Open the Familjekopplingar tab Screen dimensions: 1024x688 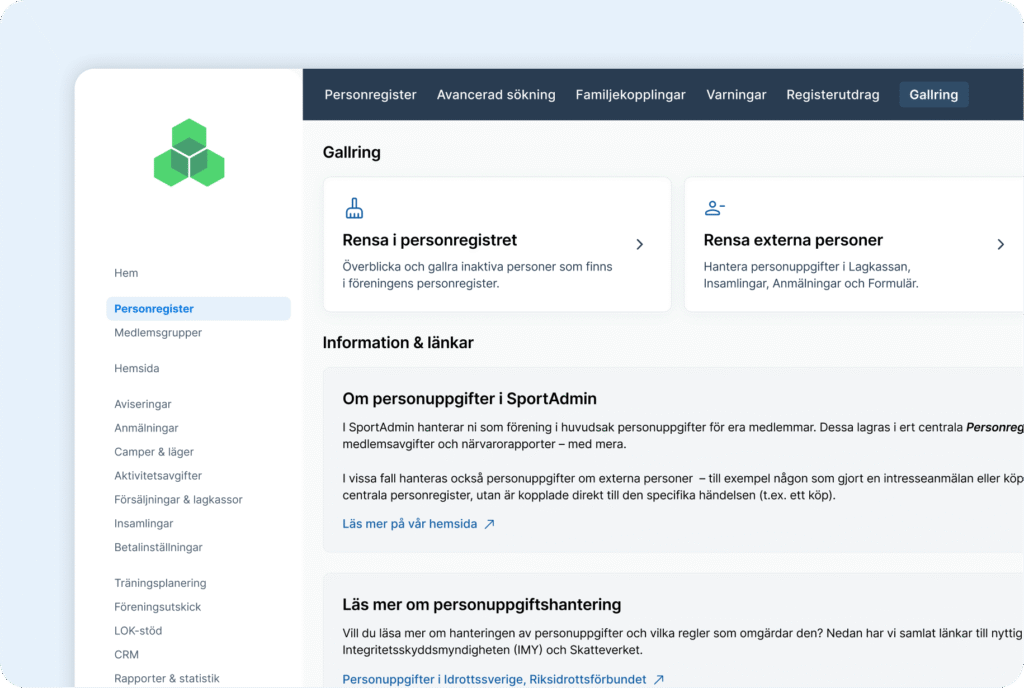point(630,95)
